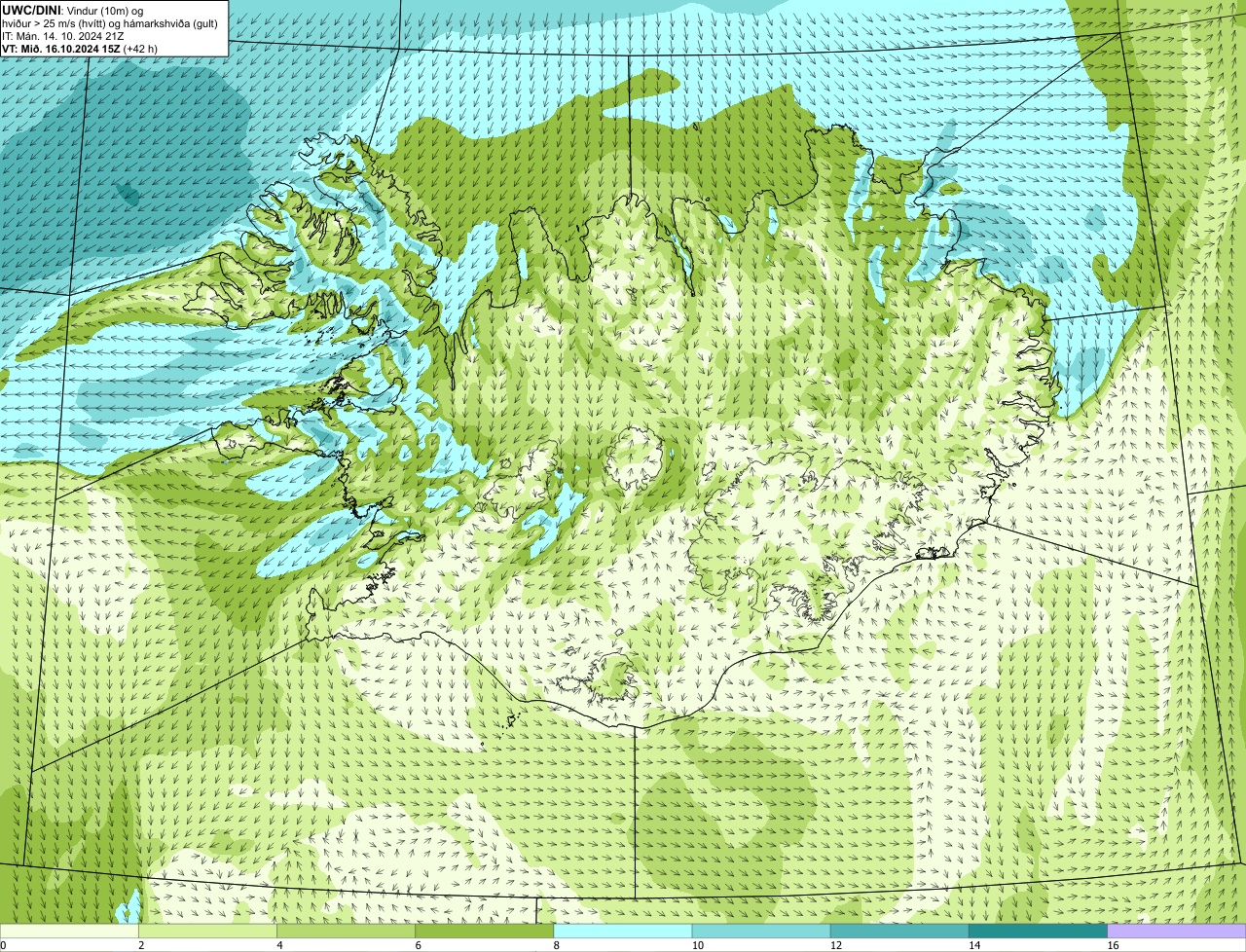The image size is (1246, 952).
Task: Click the '10' tick label on the legend
Action: pyautogui.click(x=697, y=945)
